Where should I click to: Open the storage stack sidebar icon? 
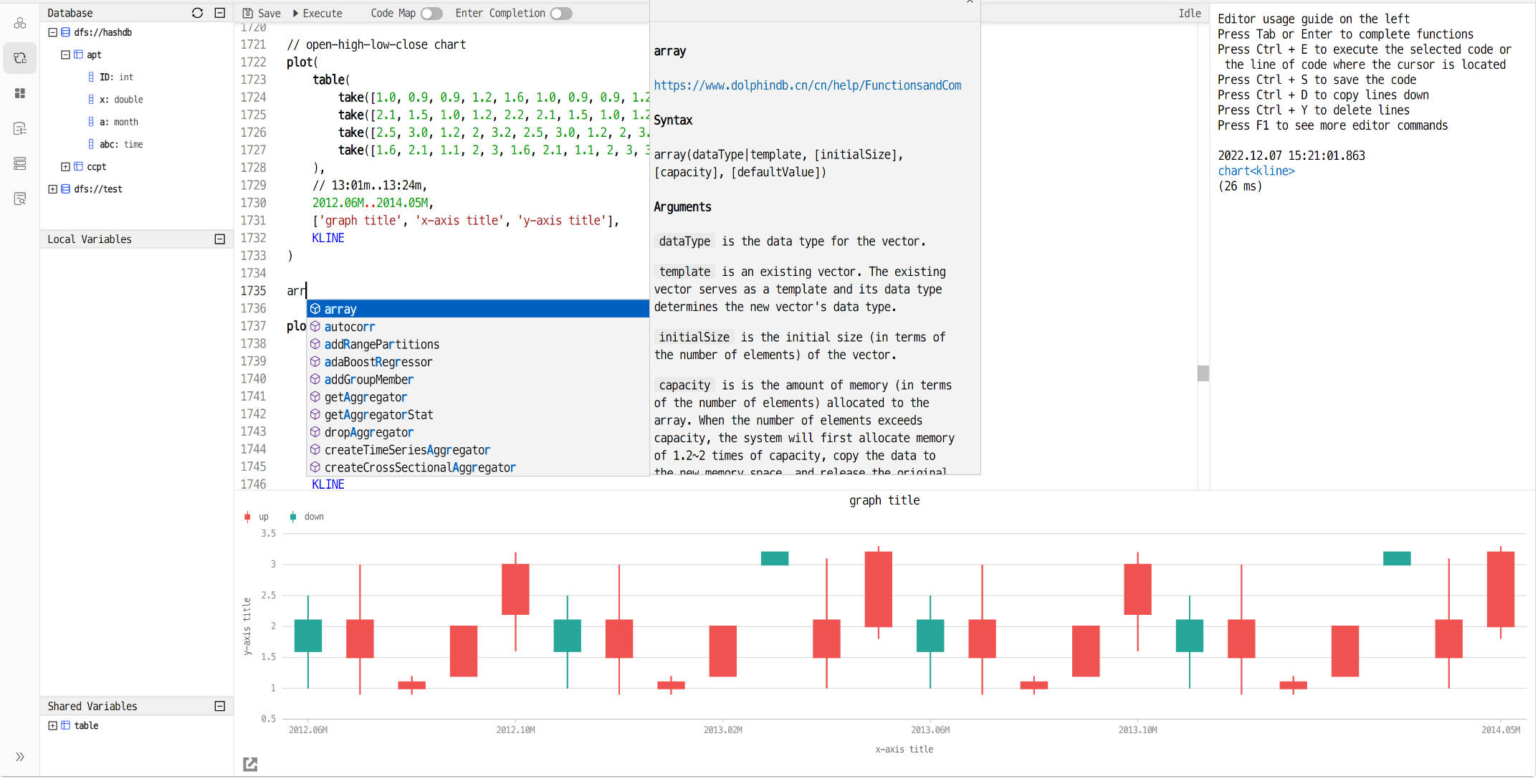[x=20, y=163]
